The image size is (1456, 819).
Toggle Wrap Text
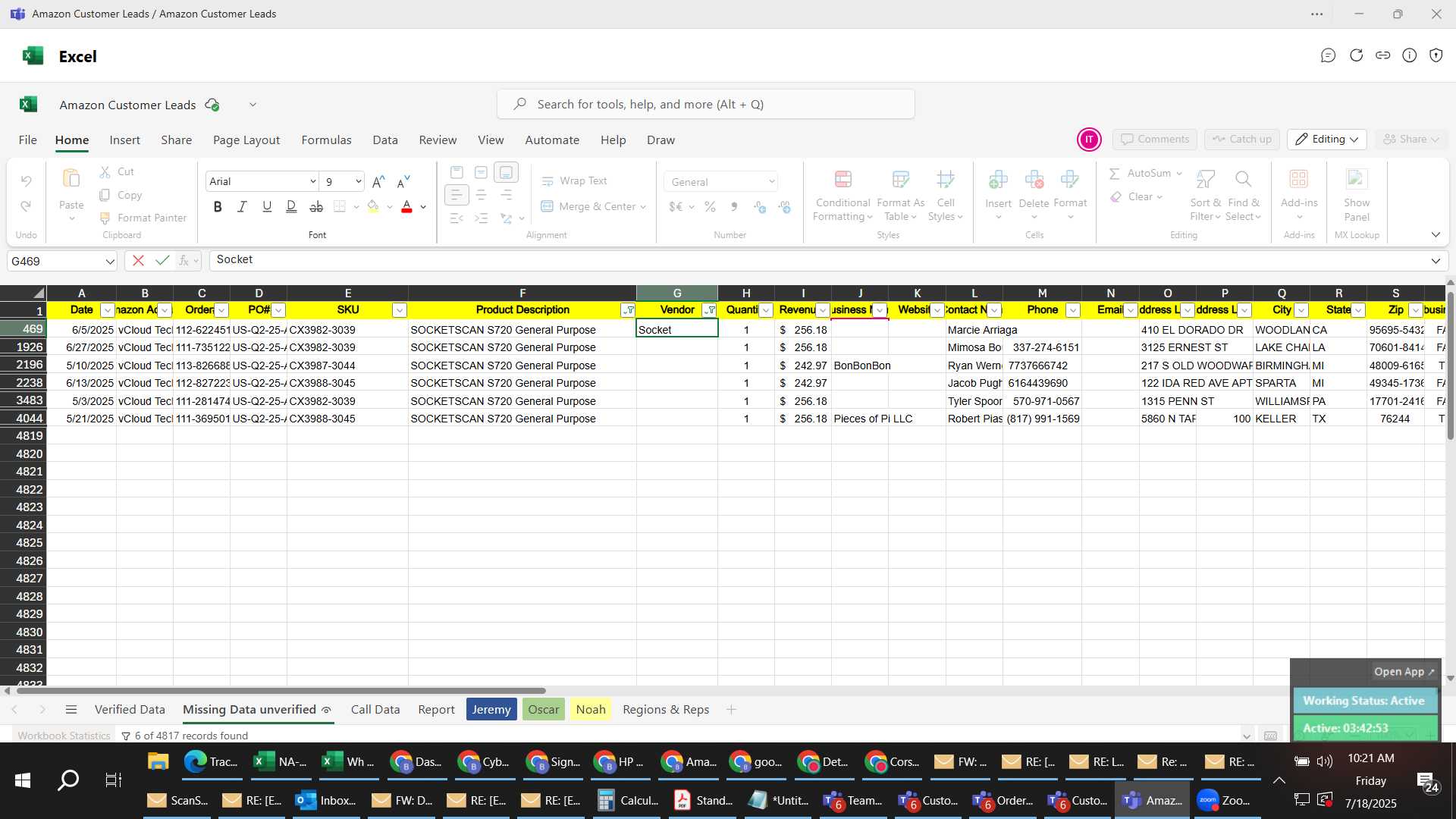574,180
